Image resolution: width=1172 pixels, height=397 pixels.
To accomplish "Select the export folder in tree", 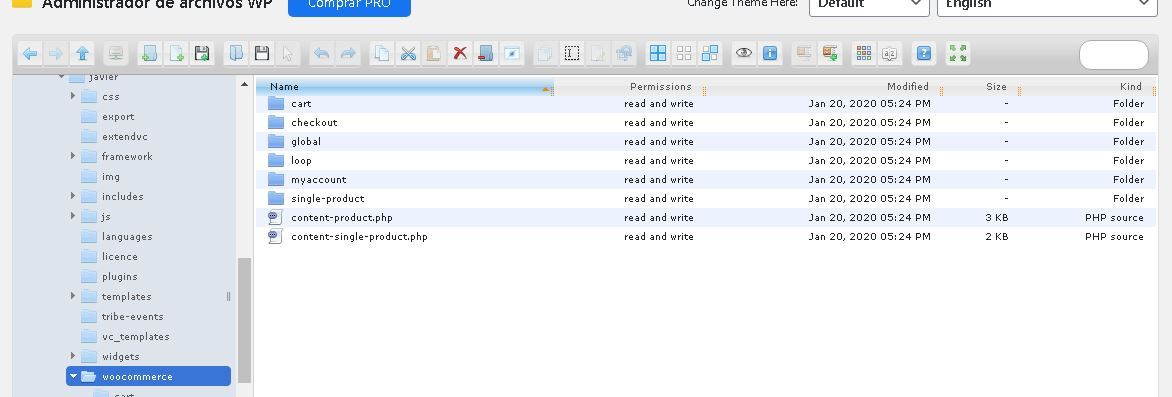I will point(118,117).
